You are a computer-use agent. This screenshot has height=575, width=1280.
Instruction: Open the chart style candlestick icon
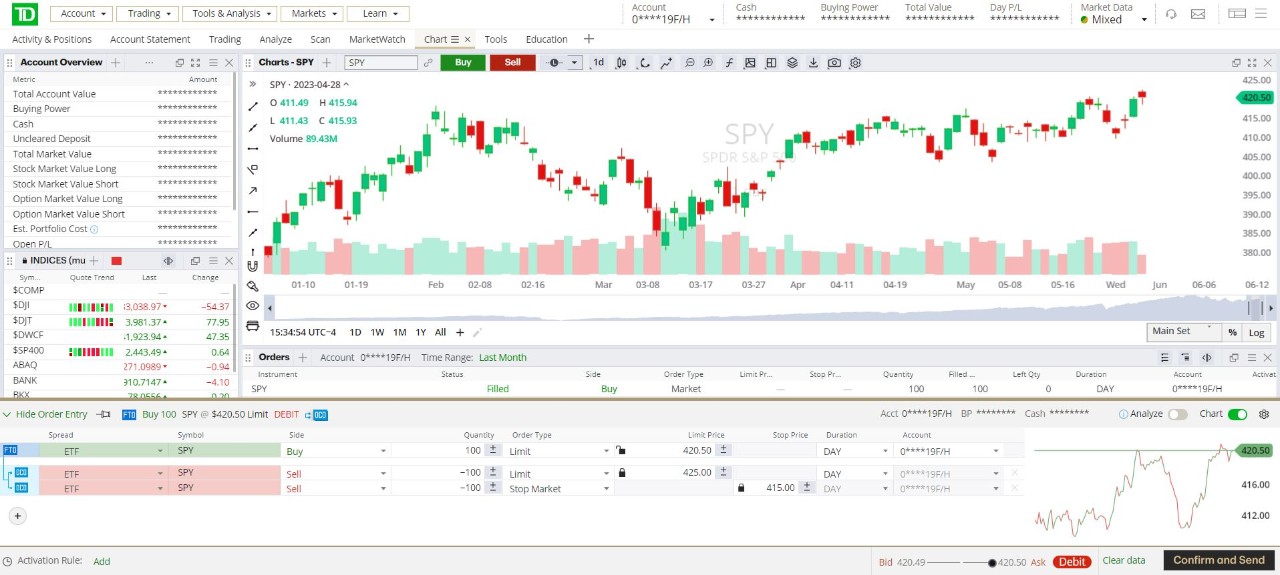click(621, 62)
